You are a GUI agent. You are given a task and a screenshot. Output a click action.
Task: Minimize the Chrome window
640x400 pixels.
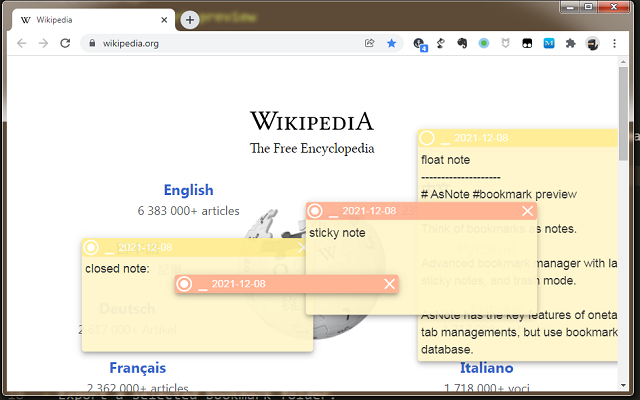point(570,7)
